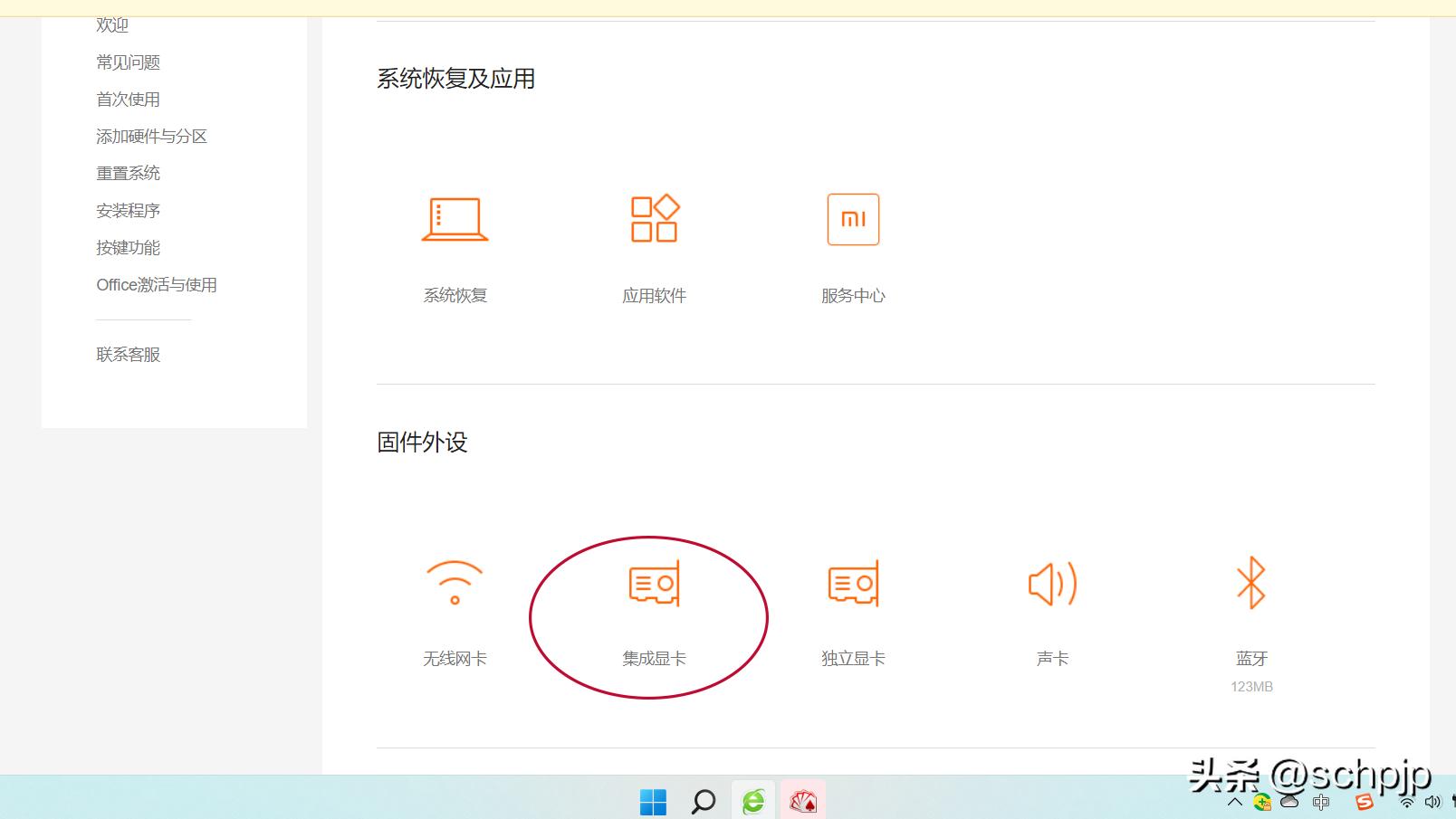Click the 联系客服 contact support link
This screenshot has height=819, width=1456.
coord(128,354)
